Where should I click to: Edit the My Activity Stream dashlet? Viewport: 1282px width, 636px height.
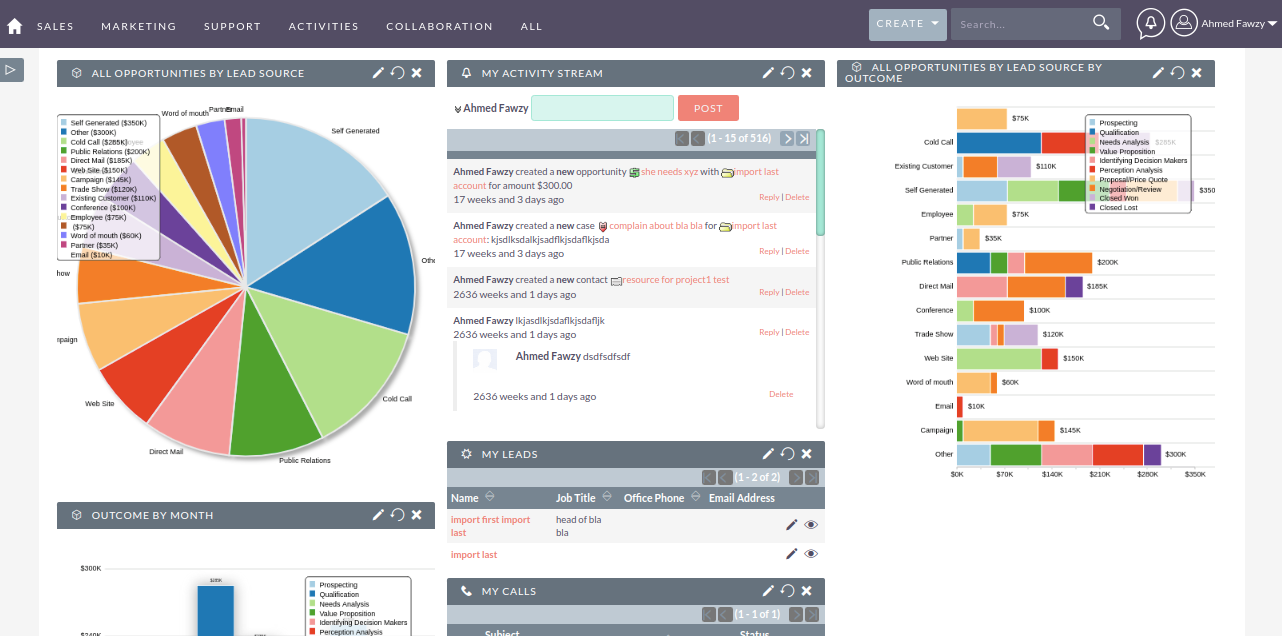pyautogui.click(x=768, y=73)
